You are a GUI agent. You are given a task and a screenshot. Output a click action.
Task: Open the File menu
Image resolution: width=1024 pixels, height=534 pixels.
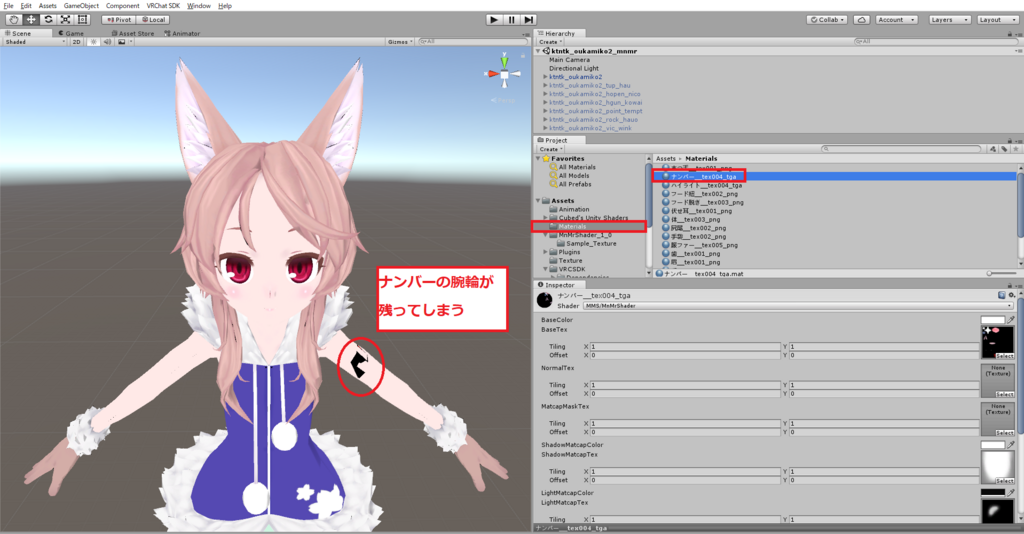[8, 5]
